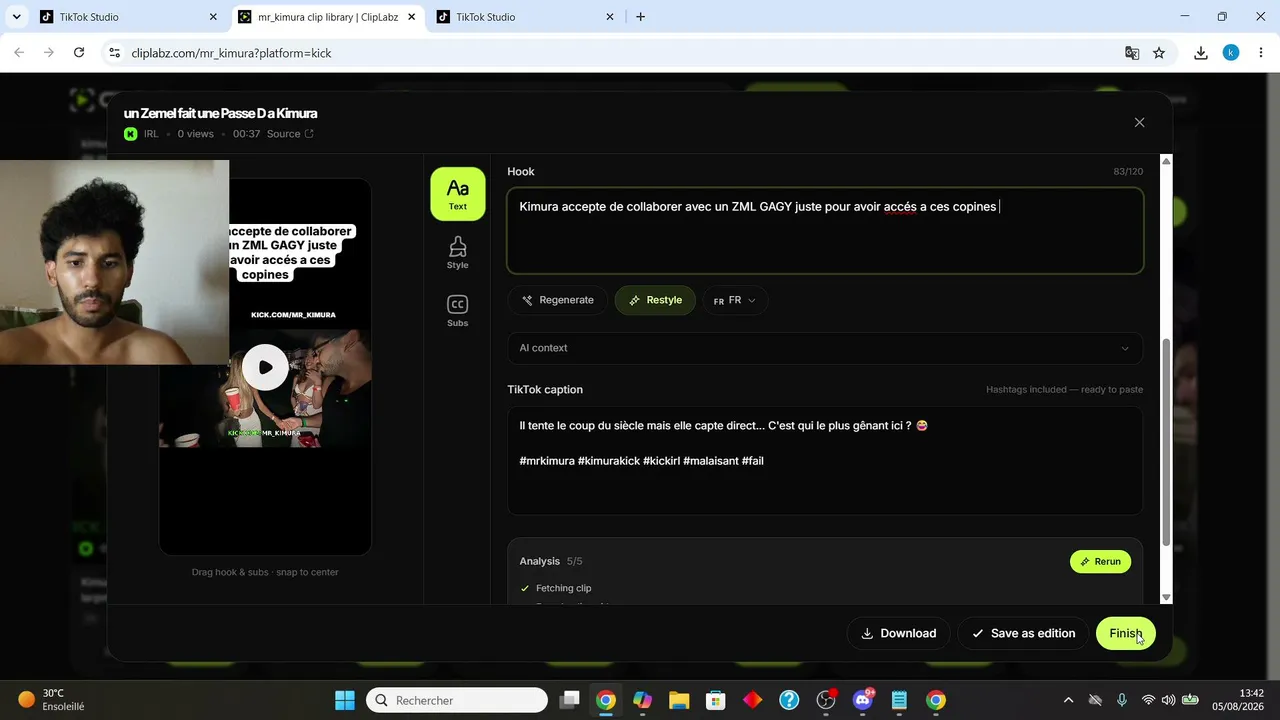
Task: Expand the AI context section
Action: coord(825,348)
